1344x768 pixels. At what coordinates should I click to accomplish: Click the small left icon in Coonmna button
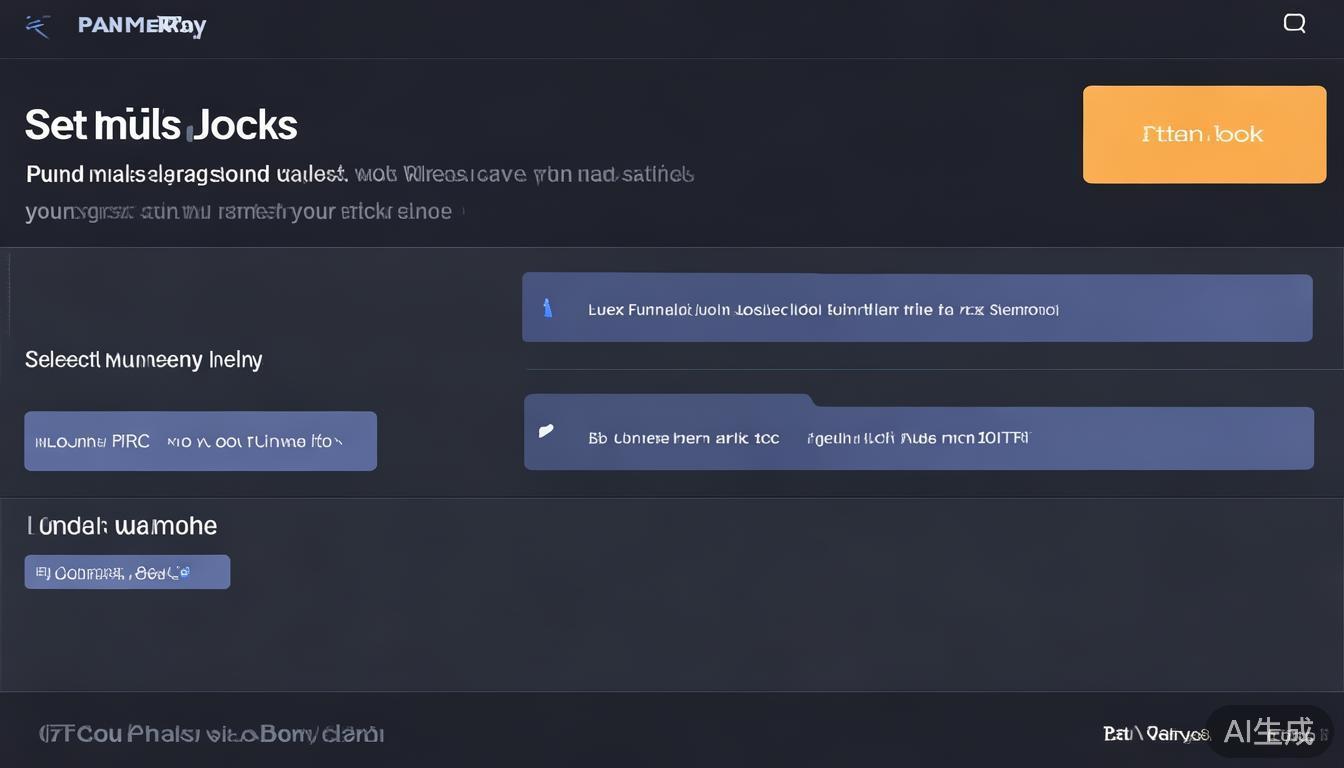pyautogui.click(x=43, y=573)
